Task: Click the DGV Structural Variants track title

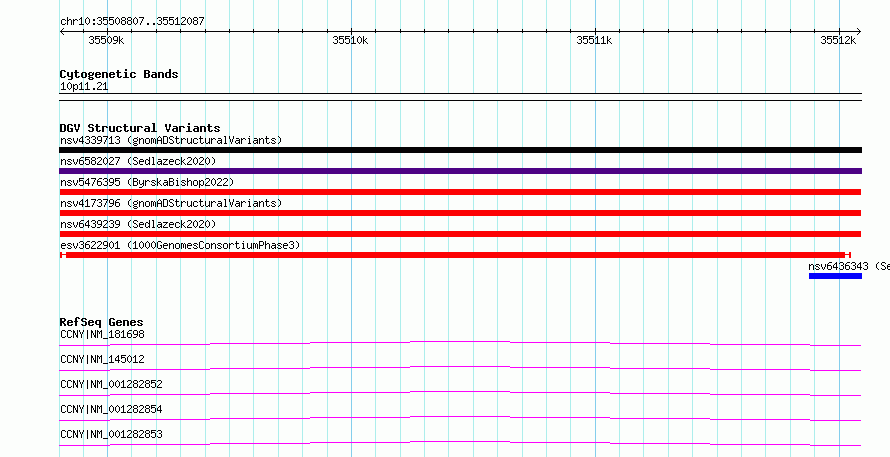Action: (140, 128)
